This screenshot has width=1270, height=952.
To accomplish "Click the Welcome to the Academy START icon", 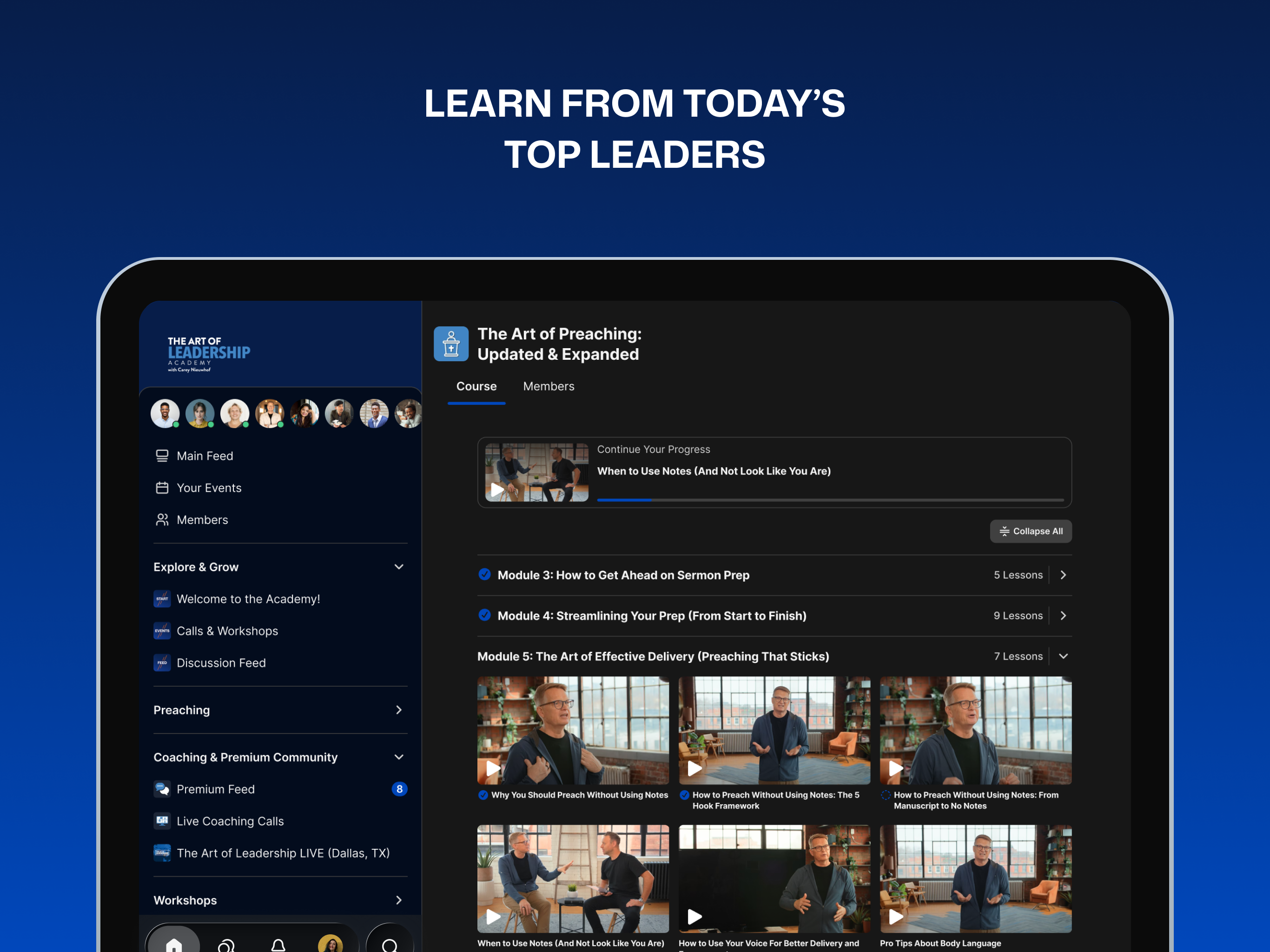I will 162,599.
